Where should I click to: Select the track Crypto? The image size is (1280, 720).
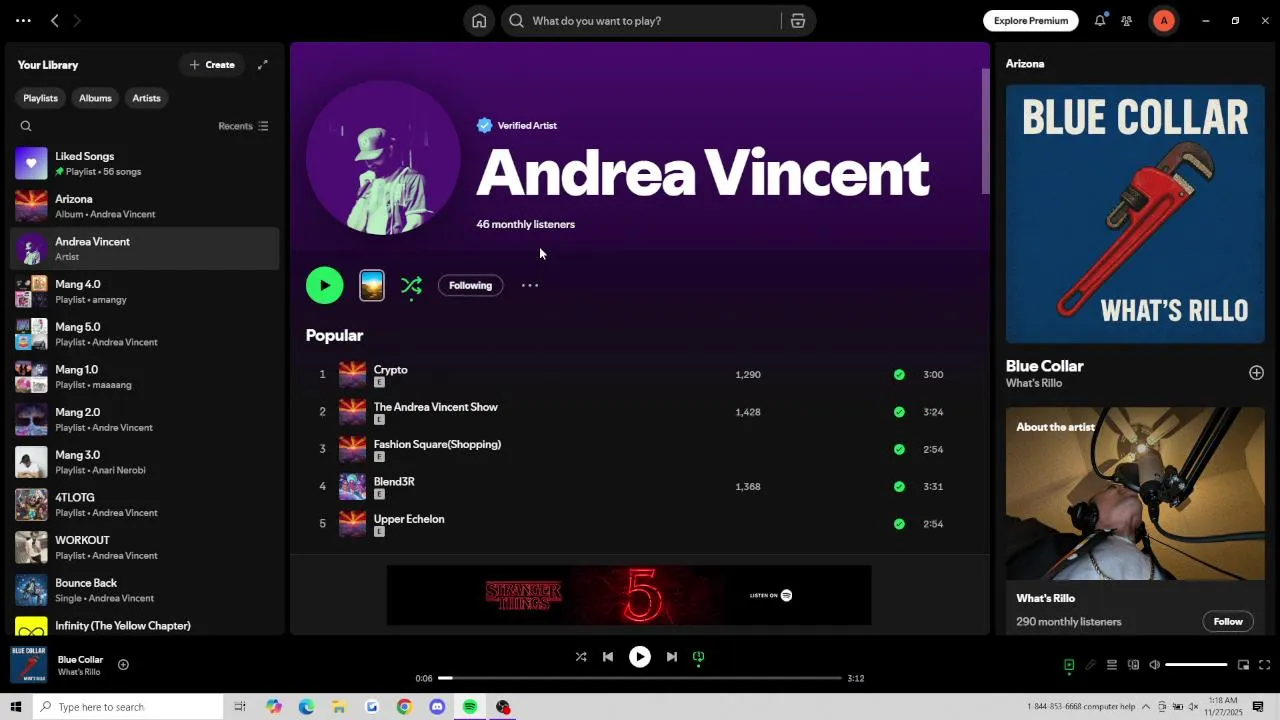click(390, 370)
